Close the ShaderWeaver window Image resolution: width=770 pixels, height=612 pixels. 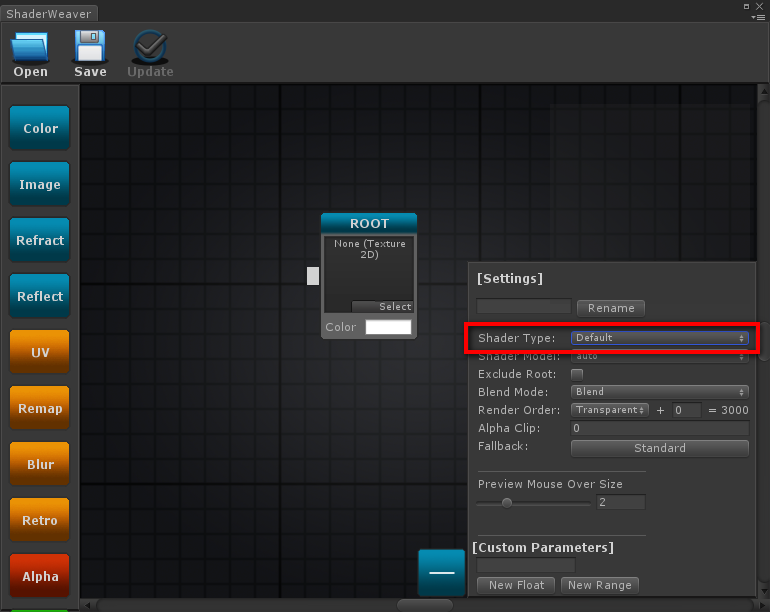pos(759,6)
